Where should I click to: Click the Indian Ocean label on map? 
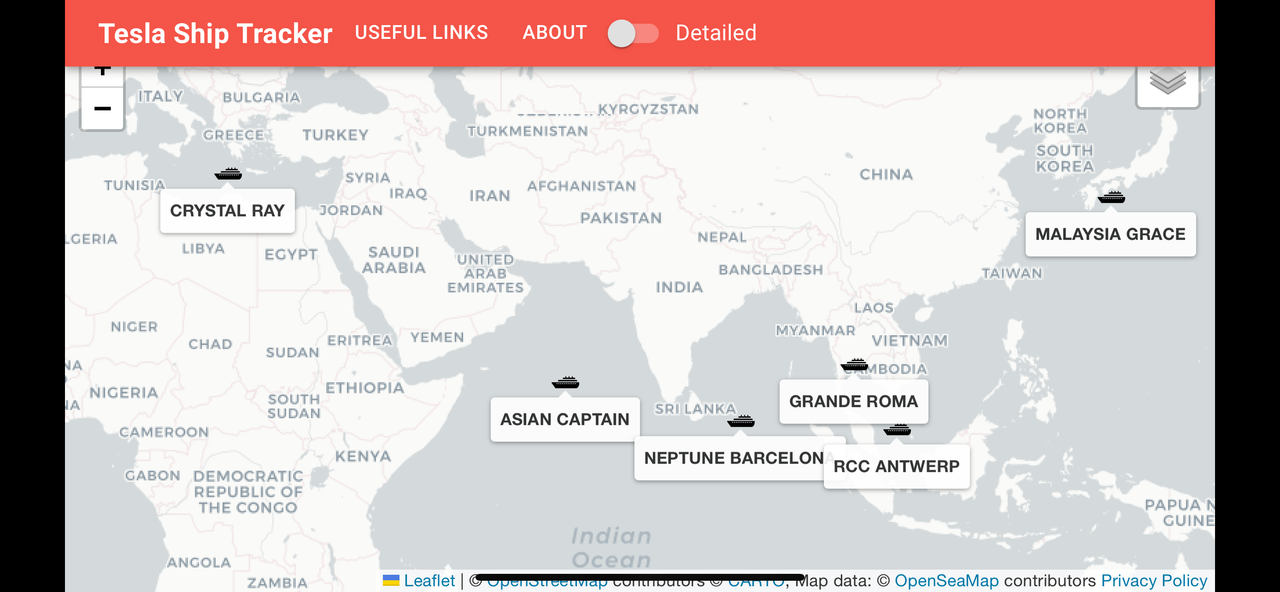tap(611, 548)
